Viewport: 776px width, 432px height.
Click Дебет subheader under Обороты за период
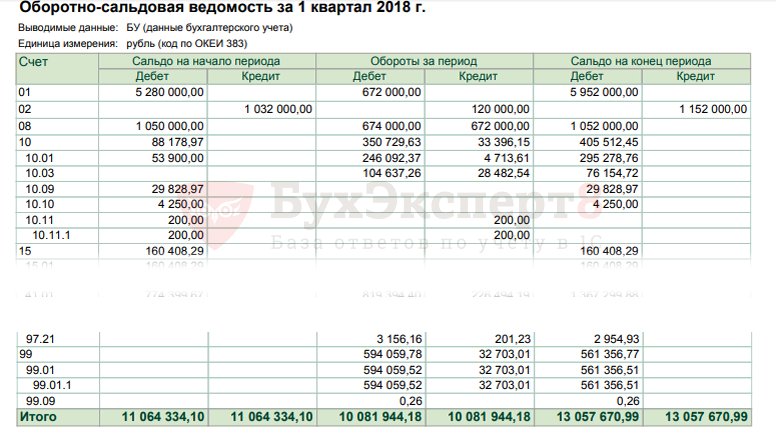370,77
